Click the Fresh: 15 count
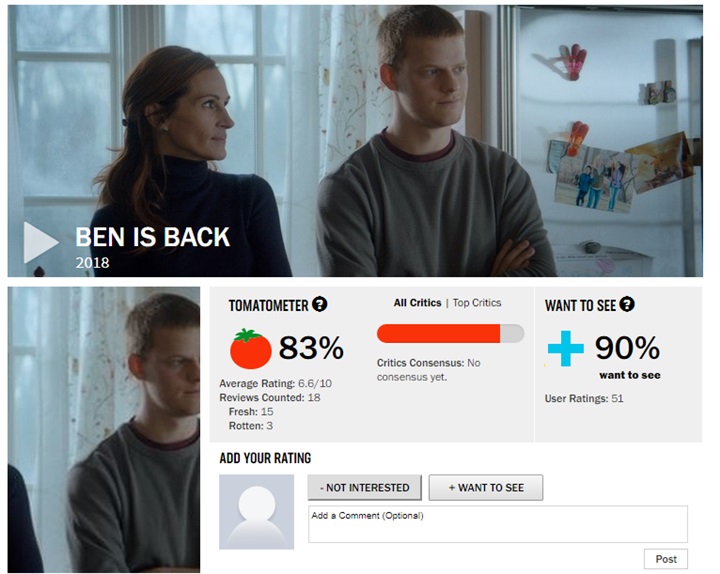Image resolution: width=720 pixels, height=574 pixels. (x=251, y=411)
